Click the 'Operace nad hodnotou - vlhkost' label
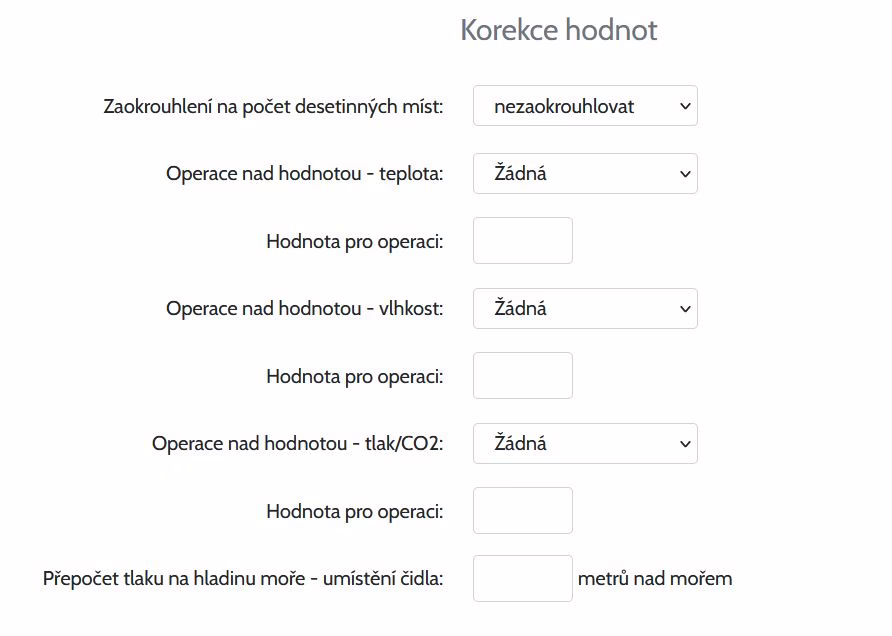 [x=304, y=309]
